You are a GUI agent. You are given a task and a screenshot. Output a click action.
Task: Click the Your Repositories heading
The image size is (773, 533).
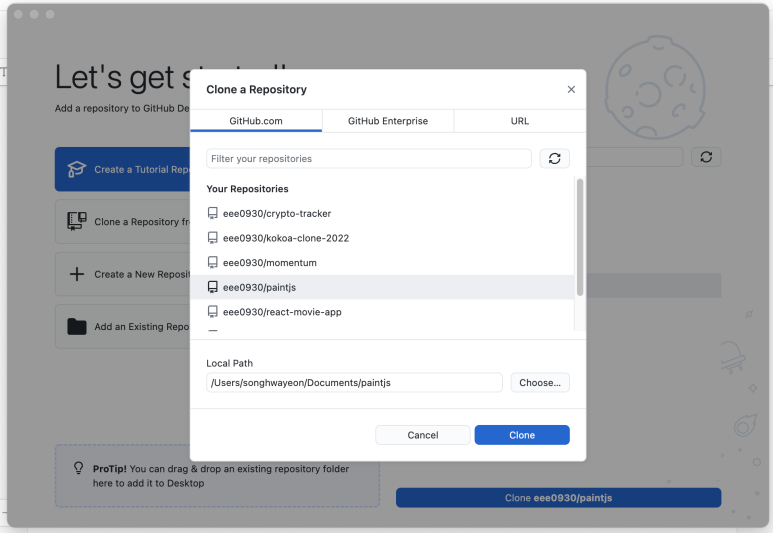click(247, 189)
